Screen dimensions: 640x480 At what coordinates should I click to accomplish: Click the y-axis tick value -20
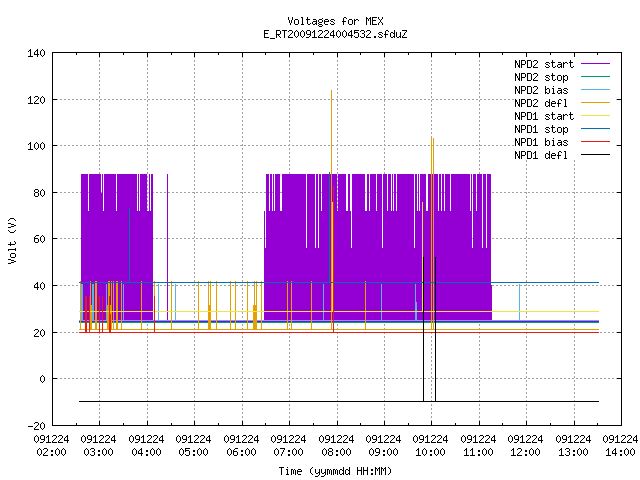pos(36,426)
